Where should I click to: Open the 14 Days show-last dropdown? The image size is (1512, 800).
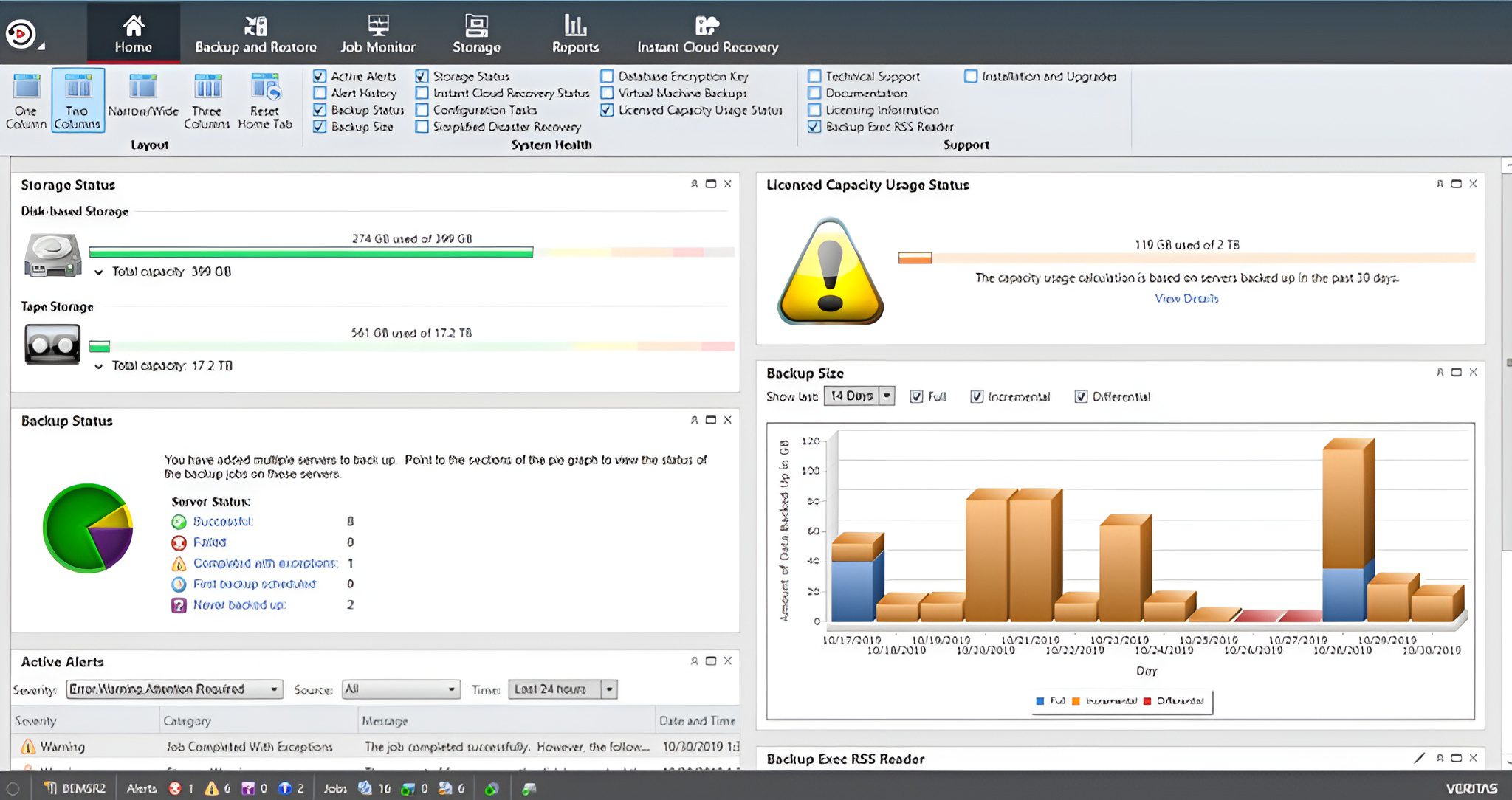(x=887, y=396)
